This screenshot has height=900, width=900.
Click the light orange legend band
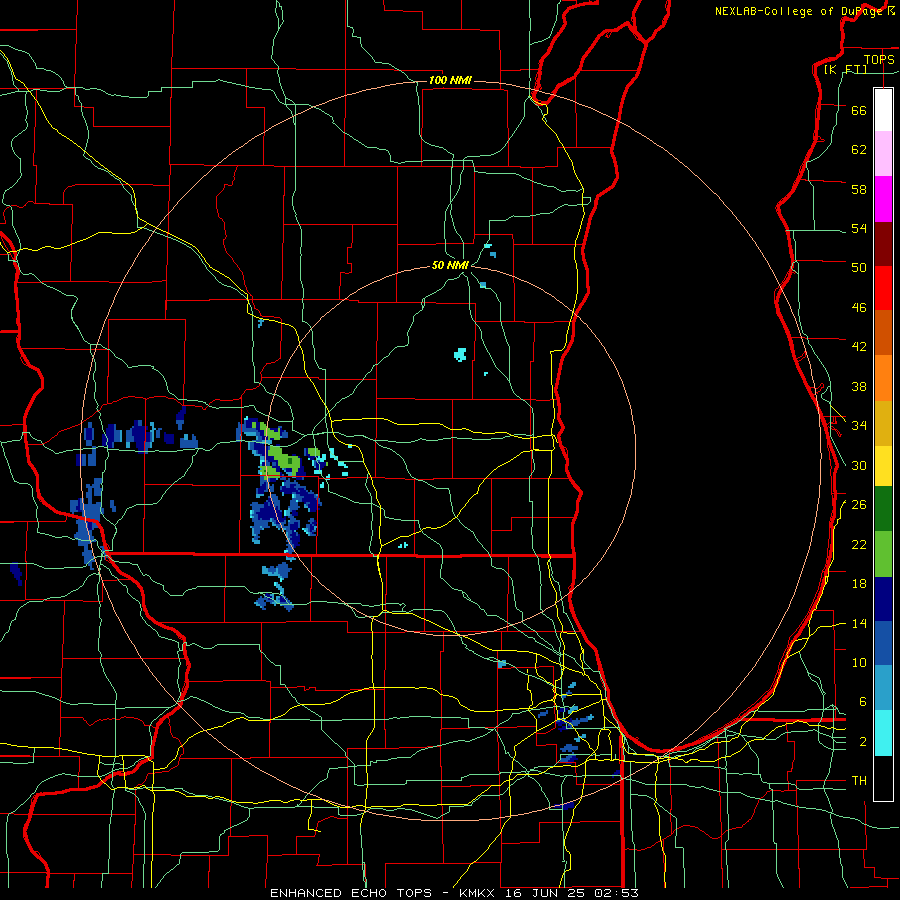(x=883, y=378)
